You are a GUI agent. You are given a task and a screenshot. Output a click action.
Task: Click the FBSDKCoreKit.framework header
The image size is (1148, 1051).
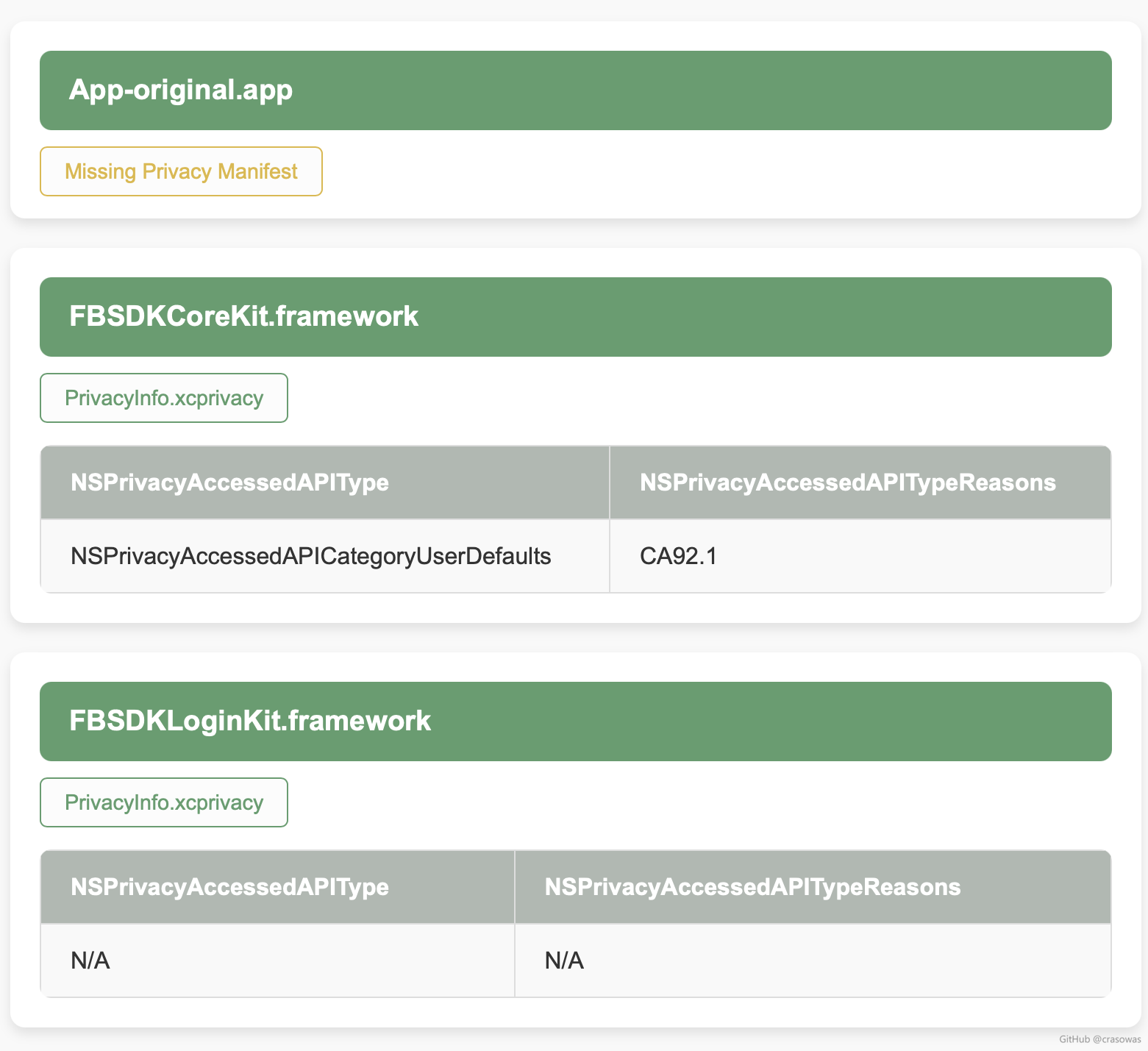click(575, 317)
